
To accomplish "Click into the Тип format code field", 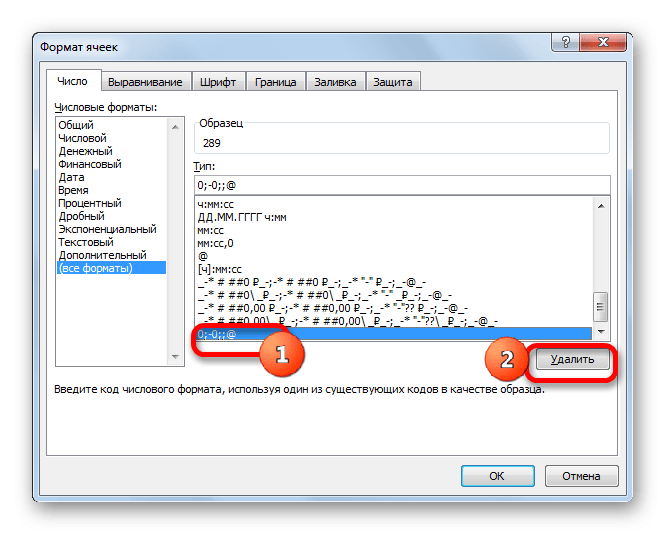I will coord(402,185).
